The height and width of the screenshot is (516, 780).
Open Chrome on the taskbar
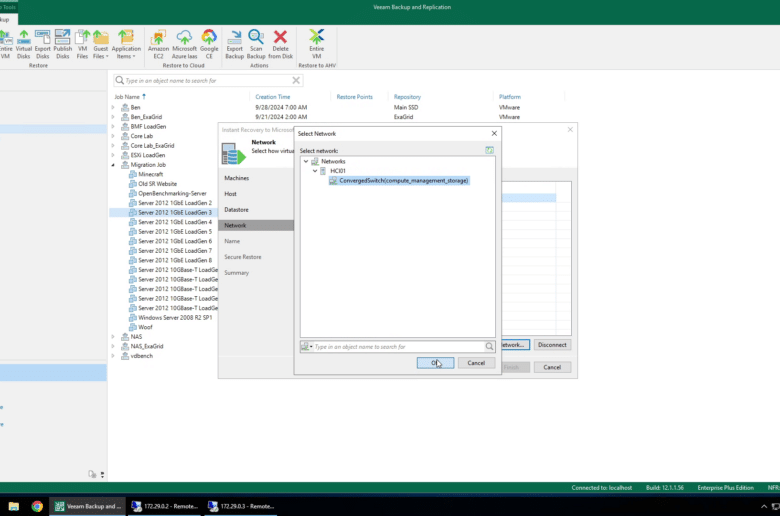[x=37, y=506]
